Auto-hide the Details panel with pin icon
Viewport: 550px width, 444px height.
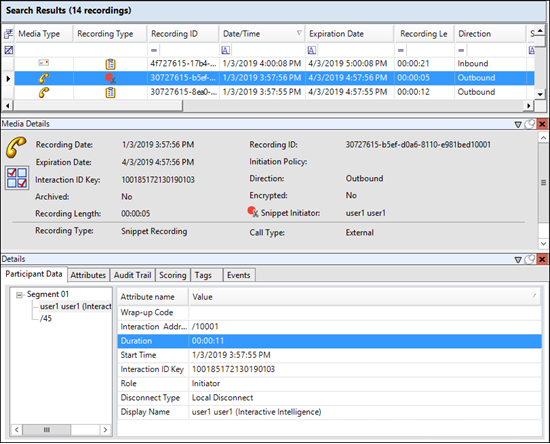(530, 259)
